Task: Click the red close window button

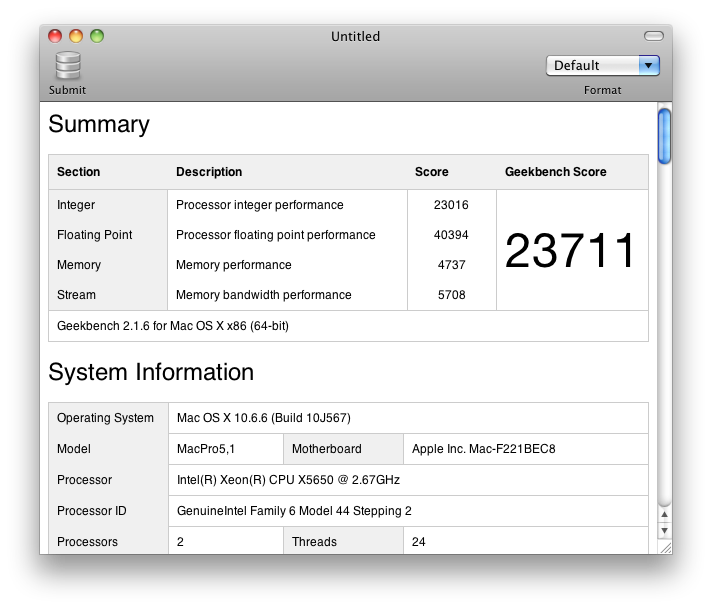Action: pos(55,36)
